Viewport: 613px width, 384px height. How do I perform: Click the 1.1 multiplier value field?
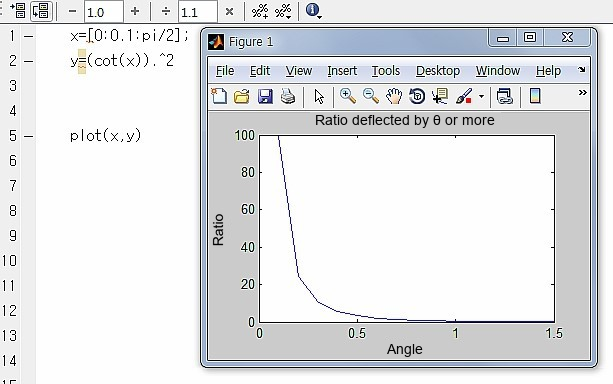pos(198,12)
